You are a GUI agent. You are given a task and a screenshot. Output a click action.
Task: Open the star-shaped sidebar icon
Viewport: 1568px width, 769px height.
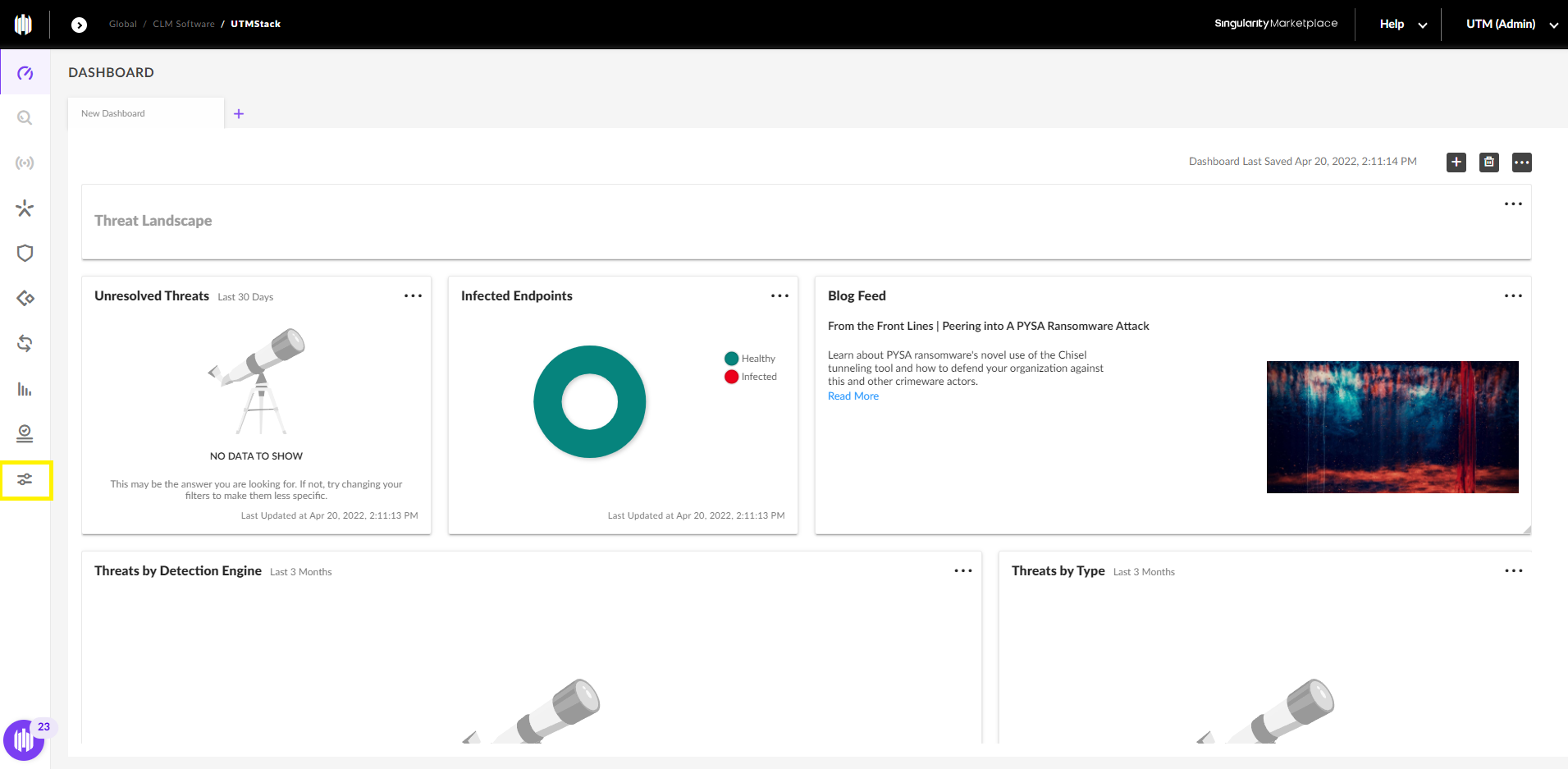pyautogui.click(x=25, y=208)
